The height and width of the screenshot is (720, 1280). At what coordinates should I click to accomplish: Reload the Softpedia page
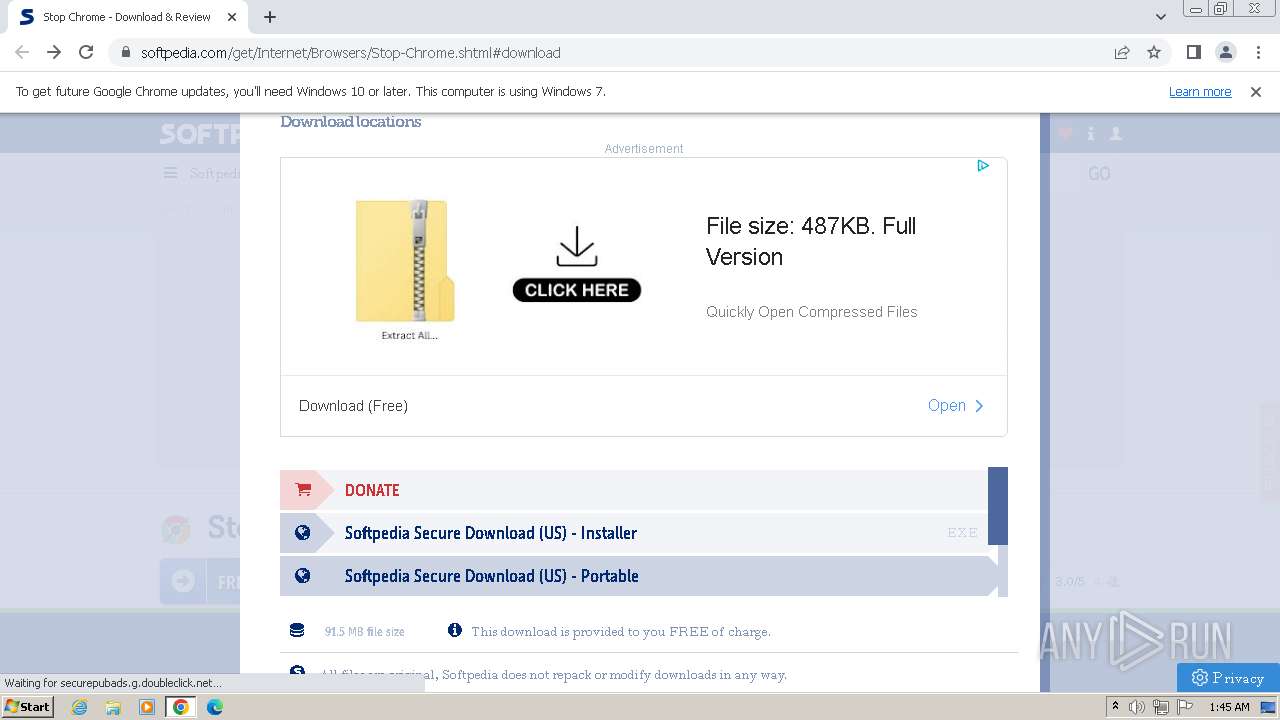point(86,52)
